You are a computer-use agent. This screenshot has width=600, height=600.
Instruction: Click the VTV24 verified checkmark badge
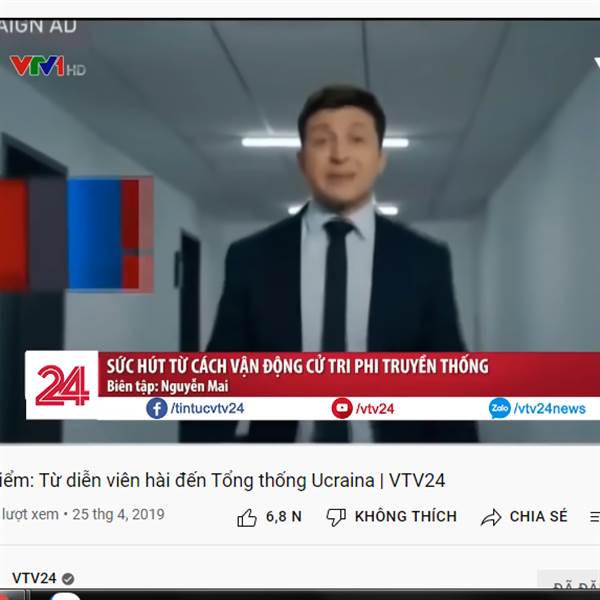[68, 579]
